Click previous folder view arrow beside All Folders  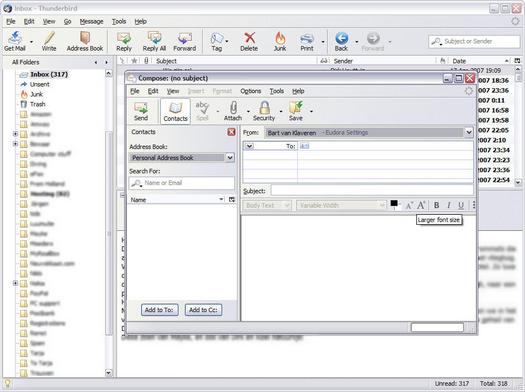[96, 62]
